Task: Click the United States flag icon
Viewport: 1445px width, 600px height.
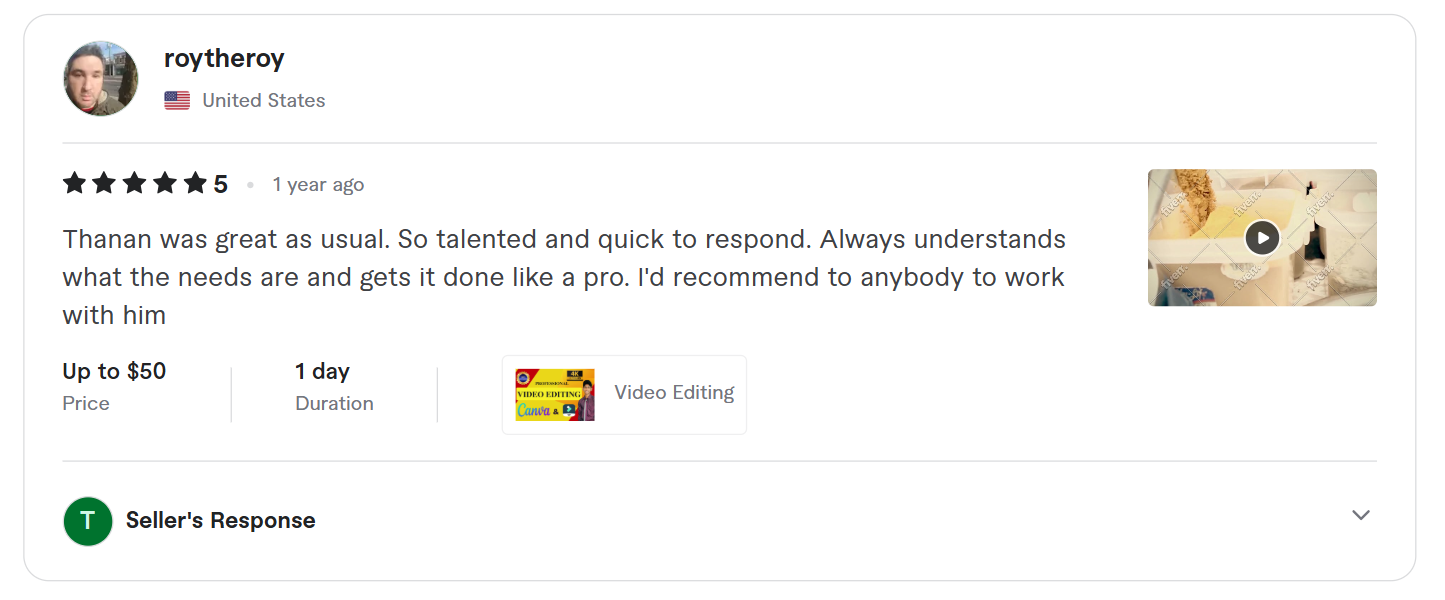Action: point(177,101)
